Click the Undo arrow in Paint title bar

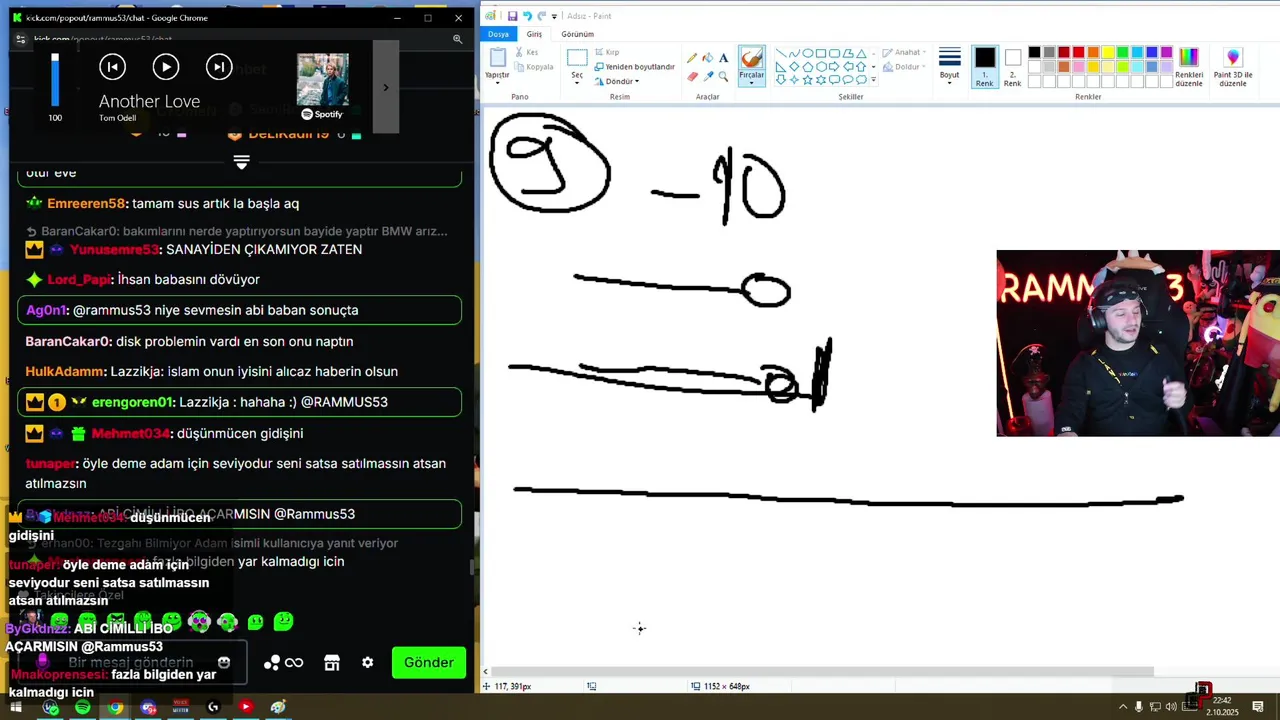coord(527,16)
